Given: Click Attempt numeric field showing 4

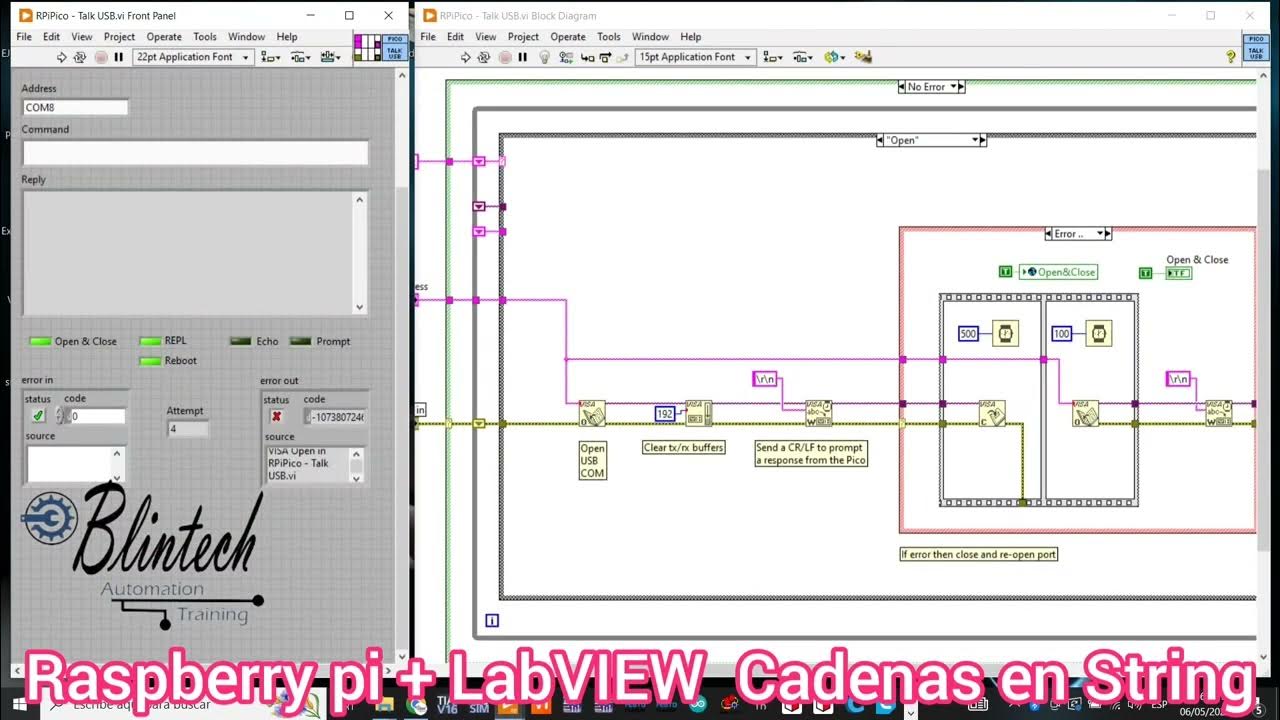Looking at the screenshot, I should [x=188, y=429].
